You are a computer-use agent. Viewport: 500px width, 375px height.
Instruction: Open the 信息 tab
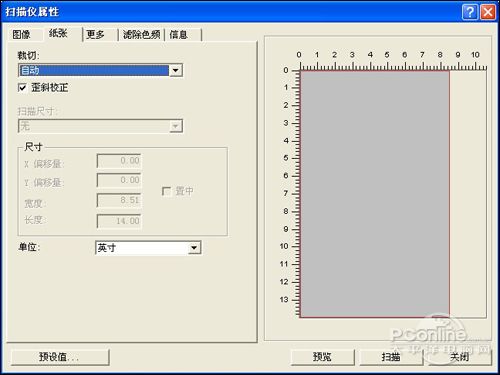[179, 34]
